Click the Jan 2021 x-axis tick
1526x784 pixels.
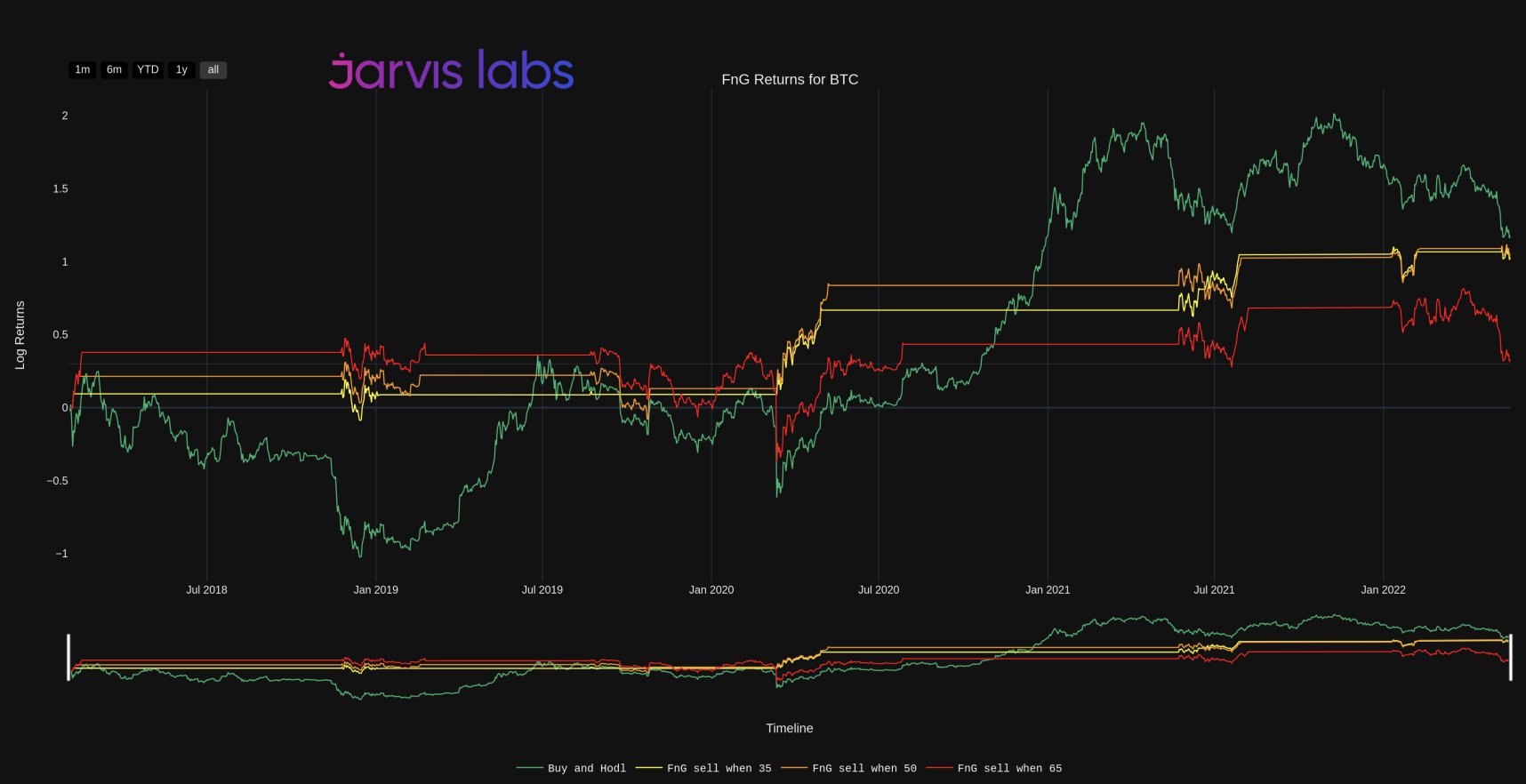point(1048,589)
